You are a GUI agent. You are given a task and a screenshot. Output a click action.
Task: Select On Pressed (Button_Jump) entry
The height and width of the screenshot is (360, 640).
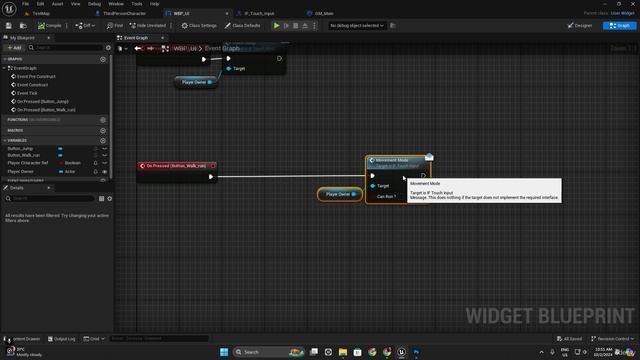[x=42, y=101]
